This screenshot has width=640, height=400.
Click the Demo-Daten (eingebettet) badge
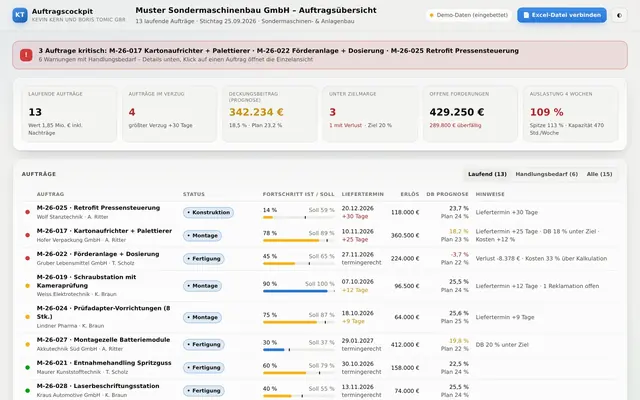[469, 15]
